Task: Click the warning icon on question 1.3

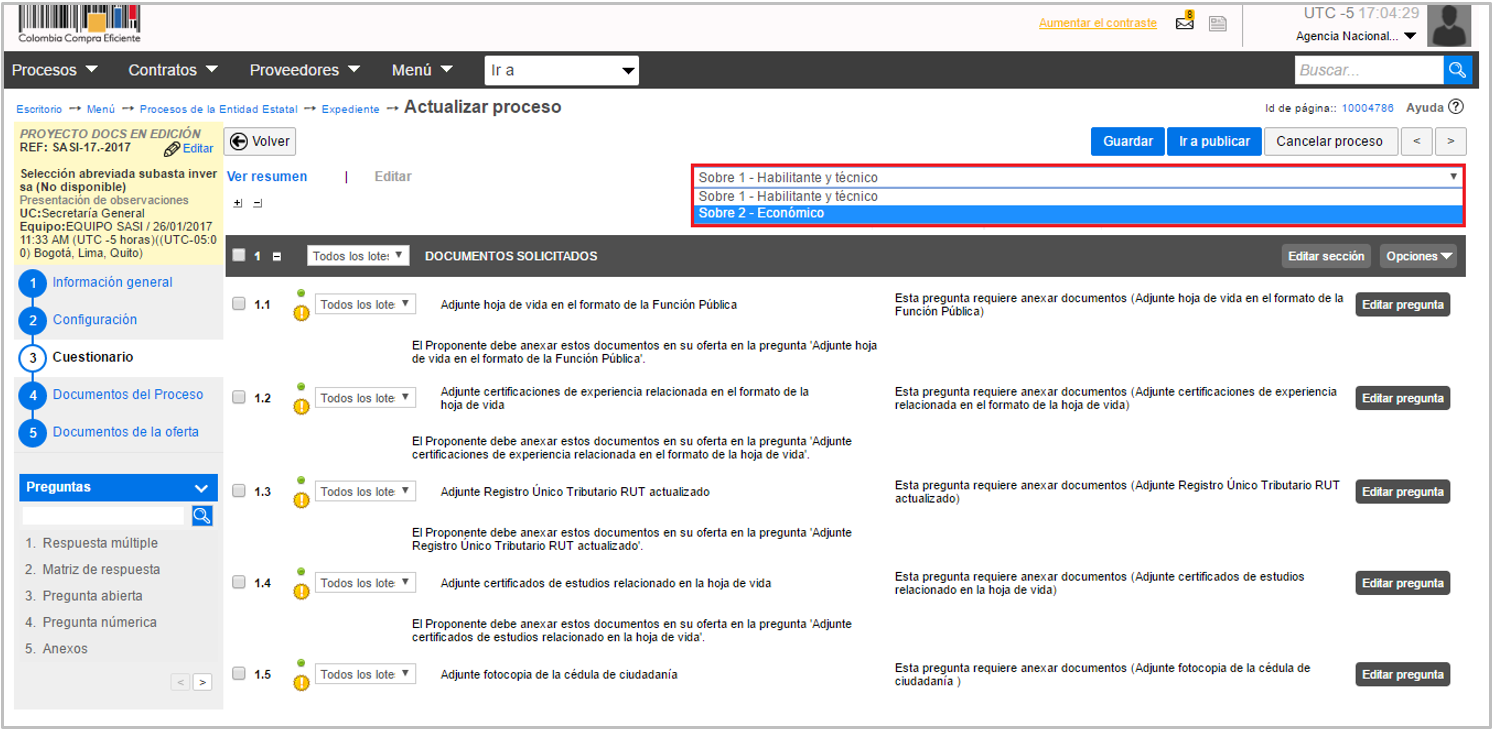Action: click(301, 500)
